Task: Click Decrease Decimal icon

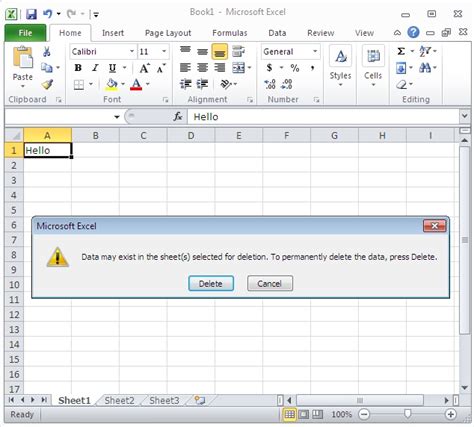Action: click(x=287, y=84)
